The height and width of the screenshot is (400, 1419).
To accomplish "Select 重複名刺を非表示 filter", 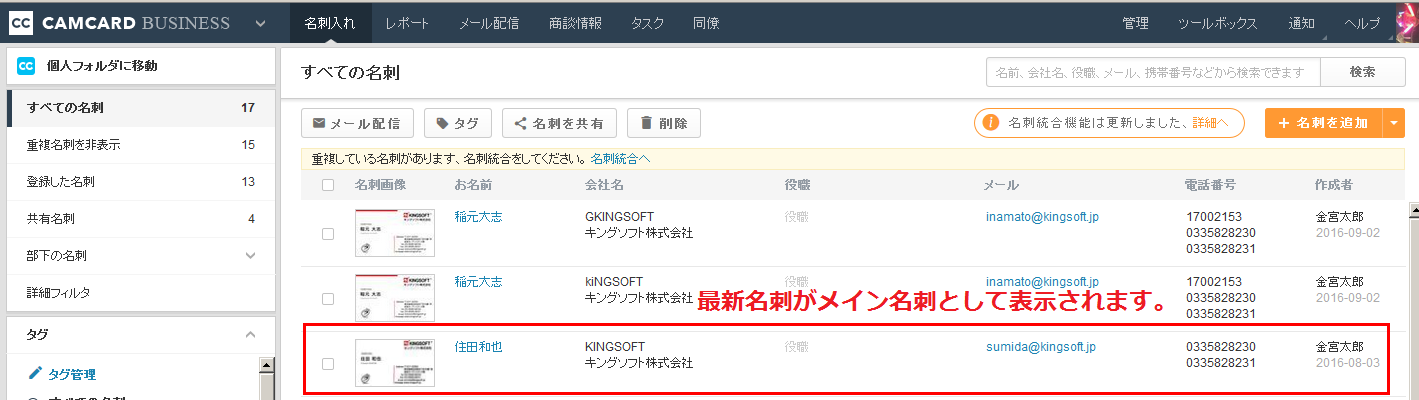I will click(x=141, y=145).
